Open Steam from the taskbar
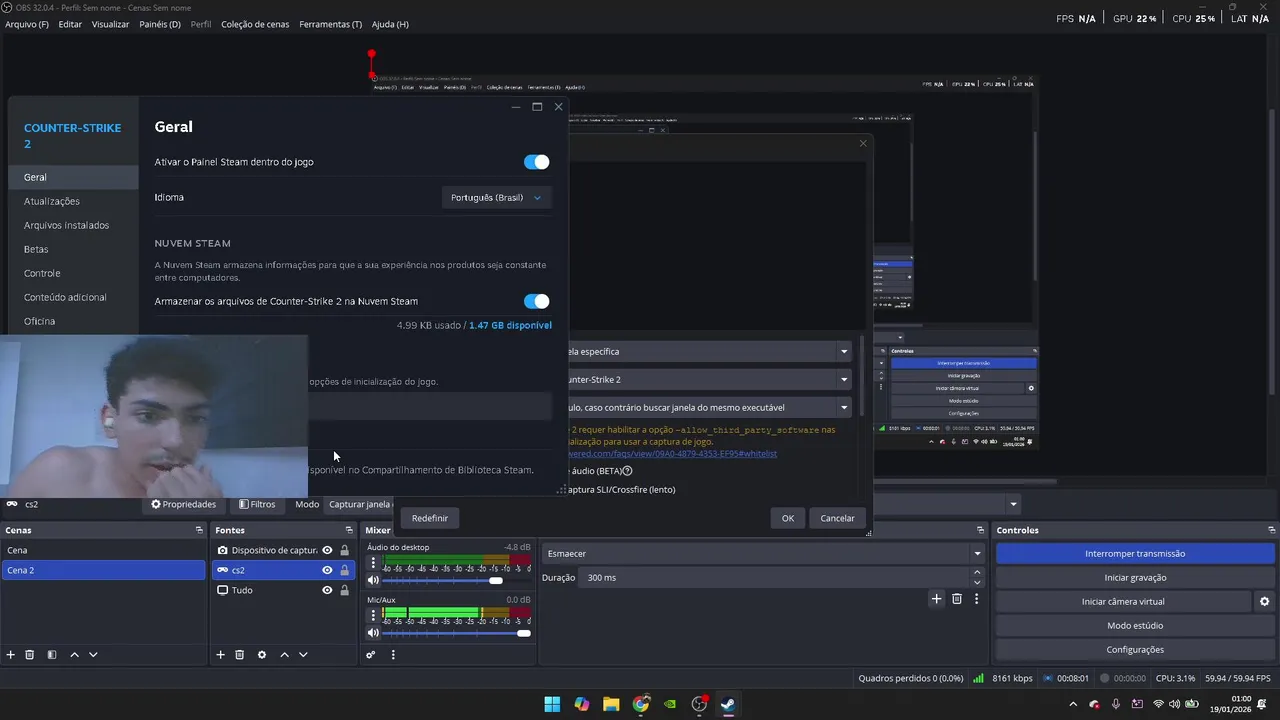The image size is (1280, 720). pos(728,704)
